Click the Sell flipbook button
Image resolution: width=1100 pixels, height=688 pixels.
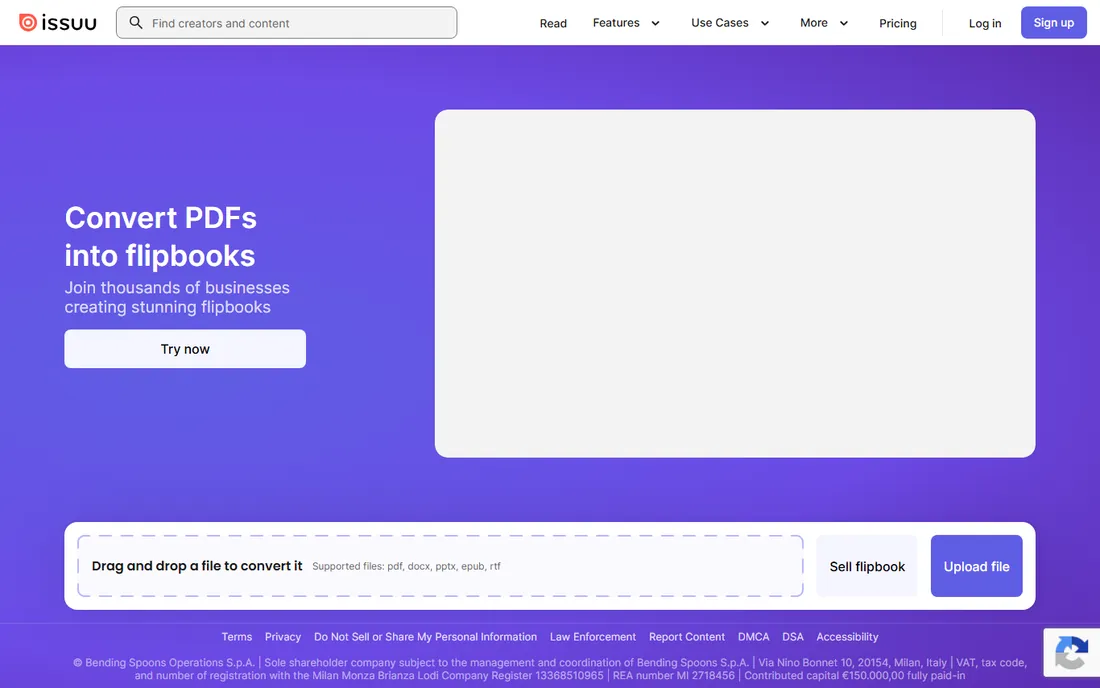click(867, 566)
